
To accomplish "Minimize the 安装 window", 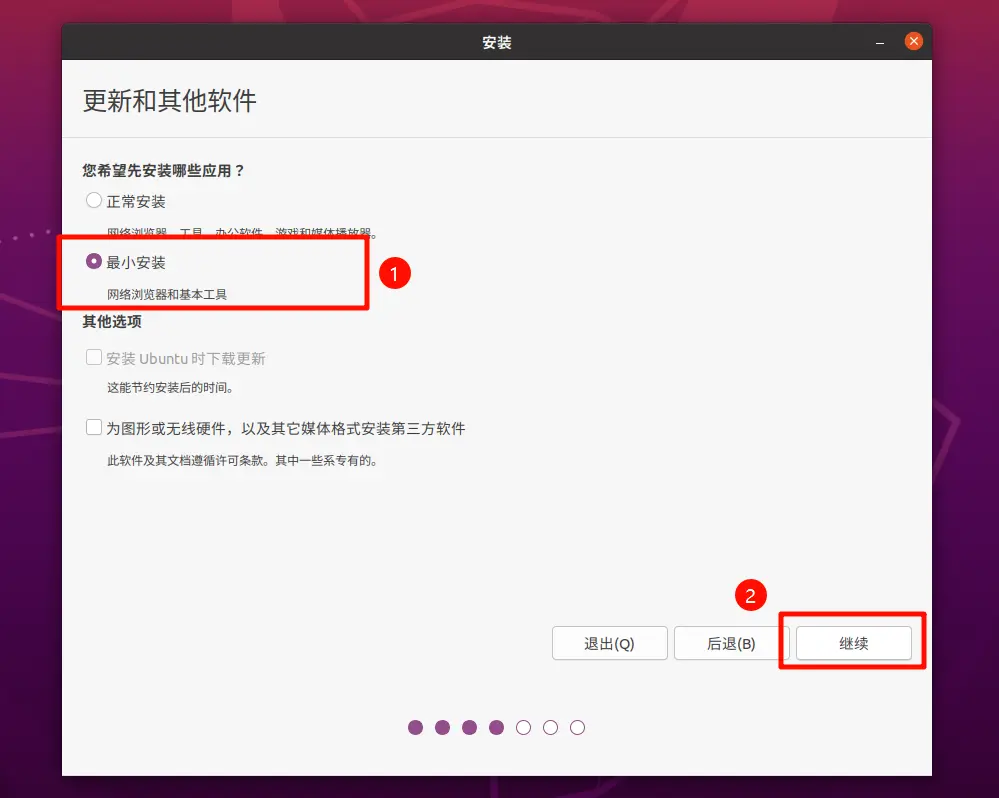I will tap(880, 43).
